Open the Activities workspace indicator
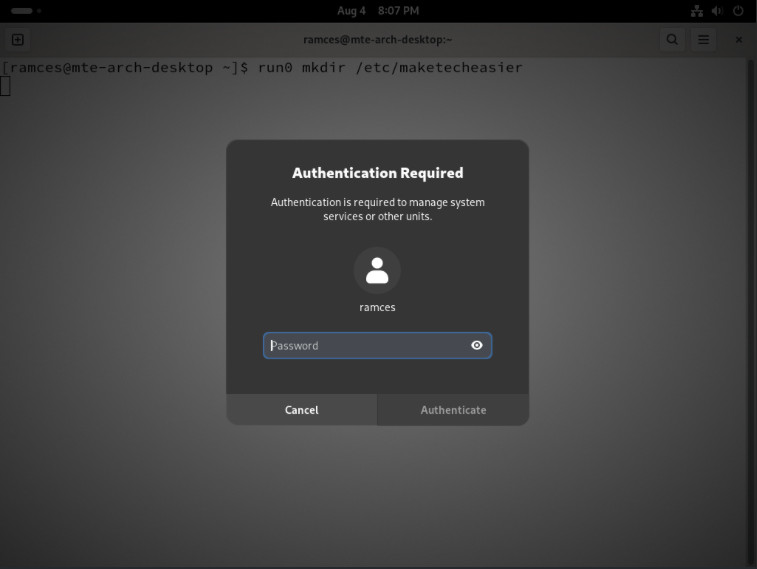The image size is (757, 569). click(x=26, y=11)
